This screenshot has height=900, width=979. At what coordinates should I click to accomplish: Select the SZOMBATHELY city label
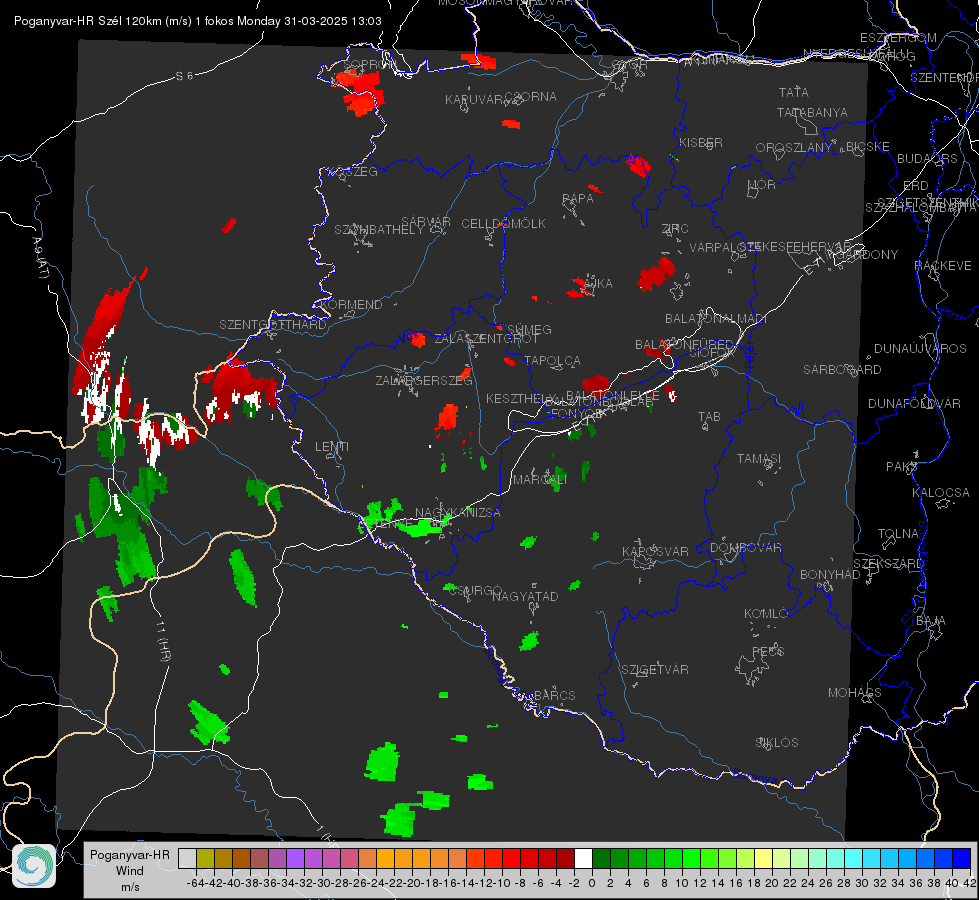(x=379, y=230)
